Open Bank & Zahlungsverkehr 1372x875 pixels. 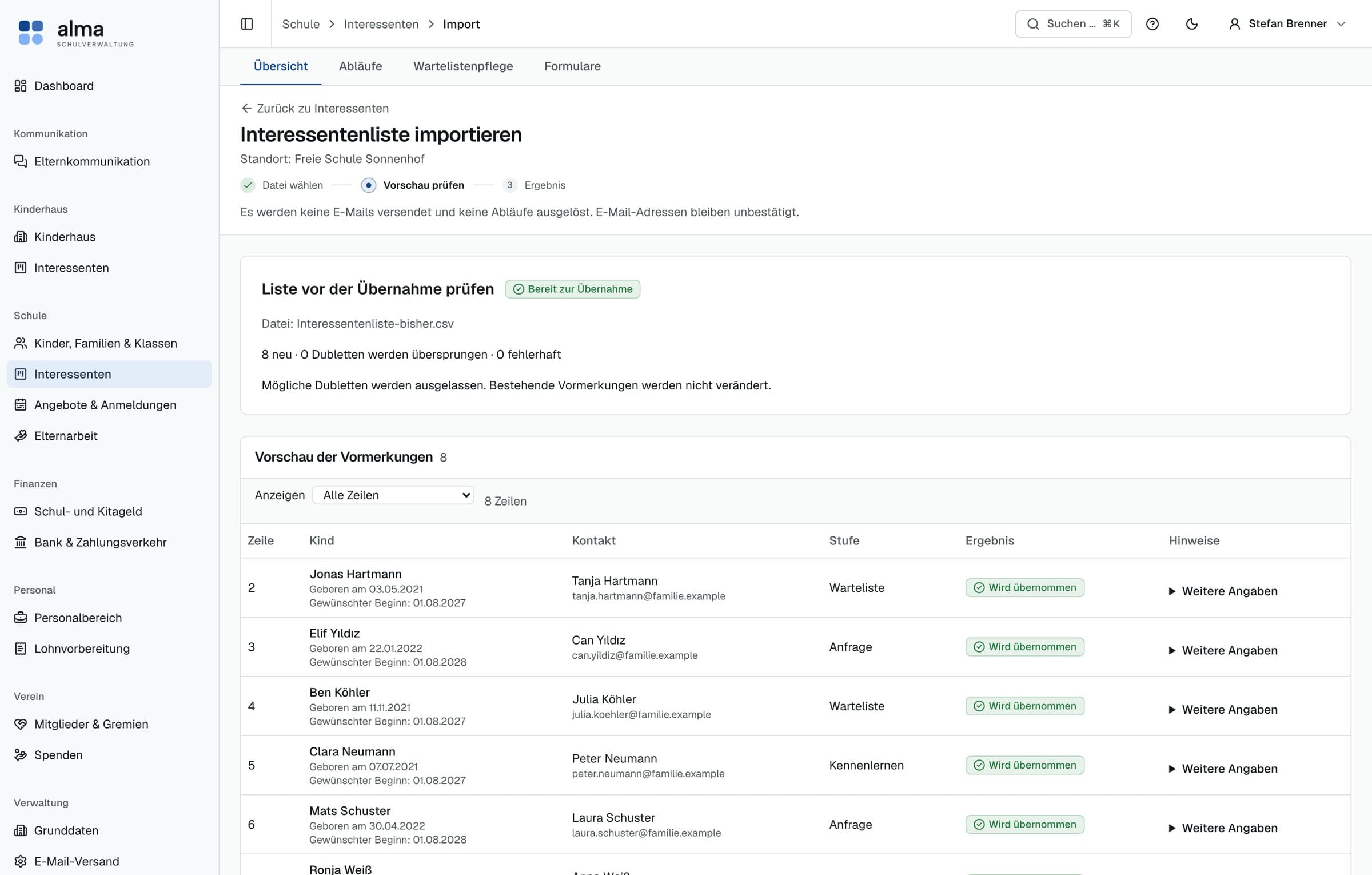click(x=109, y=542)
